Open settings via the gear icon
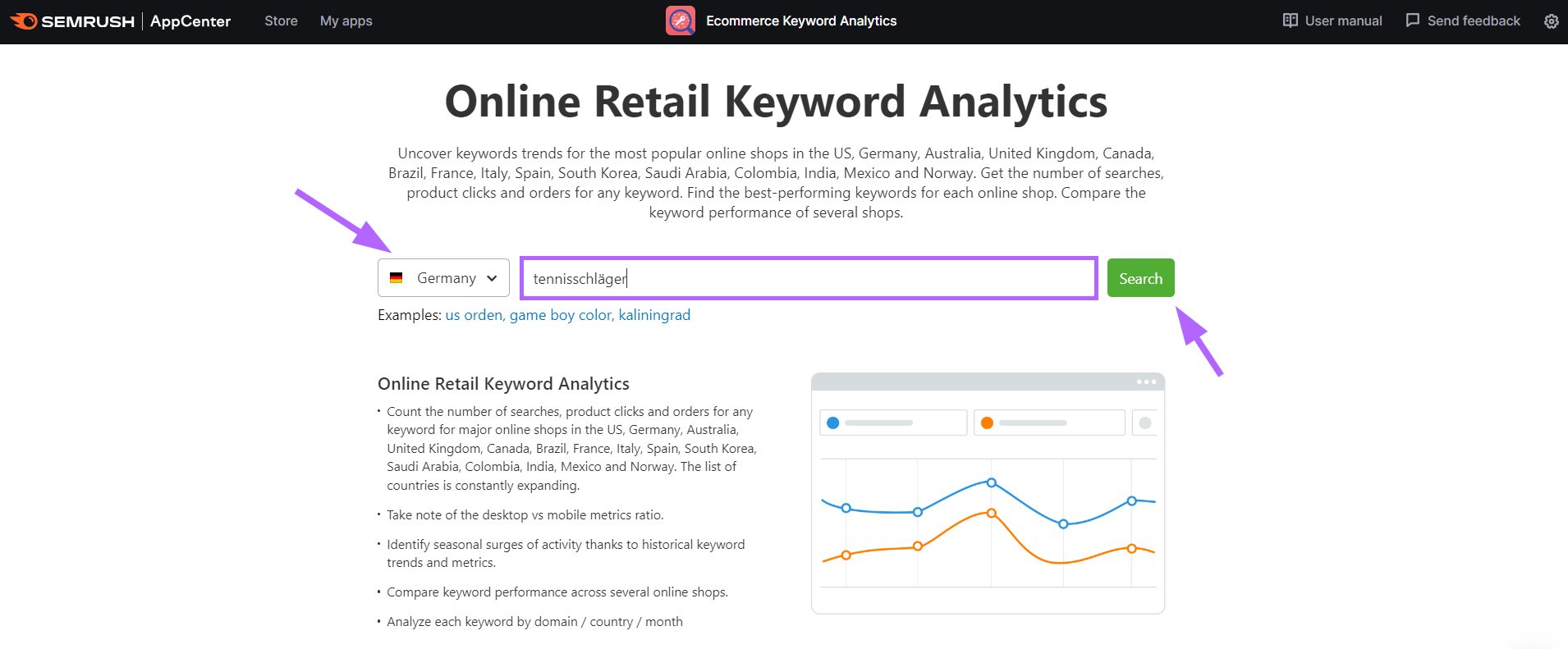Viewport: 1568px width, 649px height. click(1551, 21)
